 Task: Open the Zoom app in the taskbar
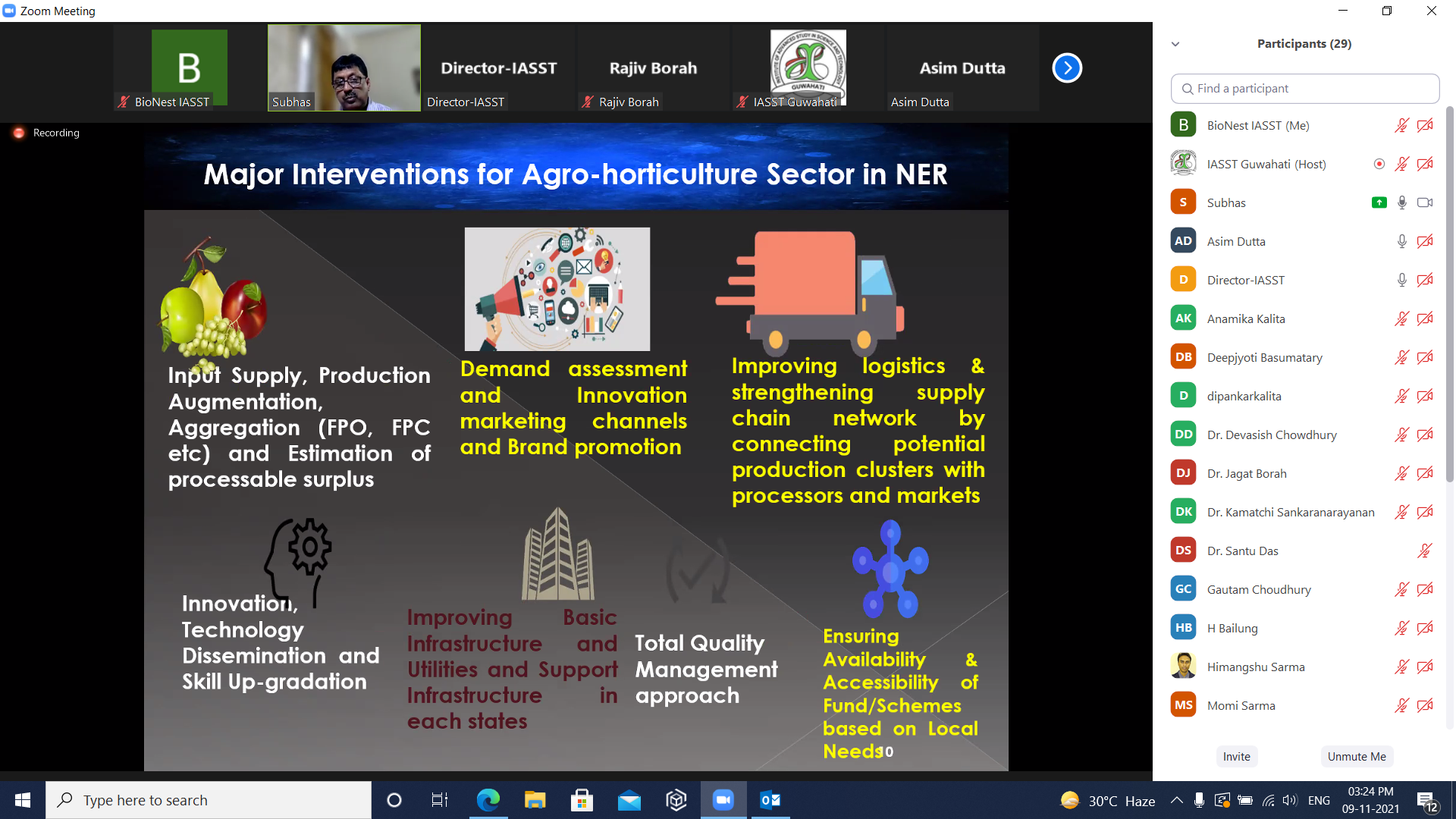723,800
